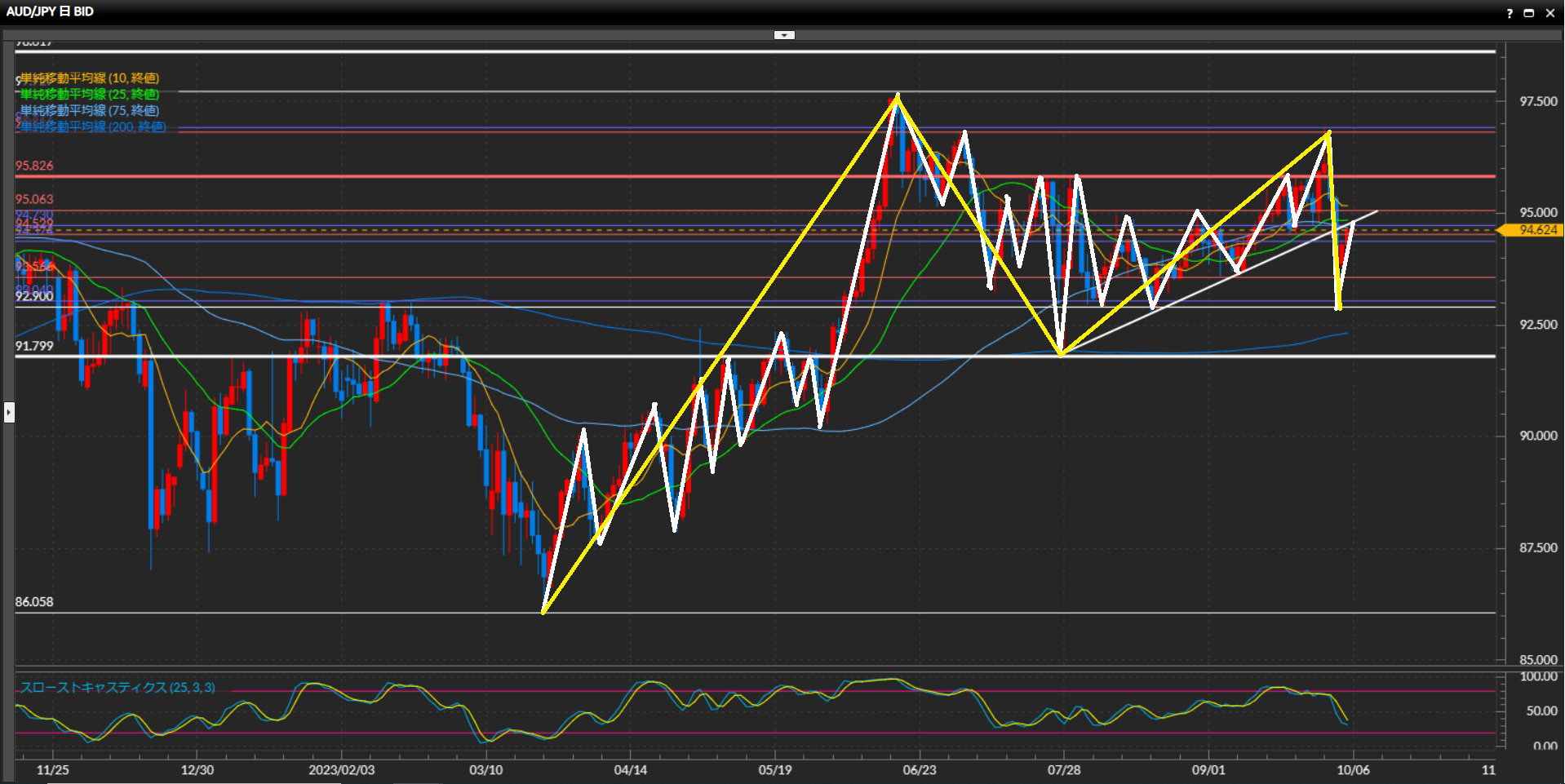Maximize the AUD/JPY chart window
Screen dimensions: 1565x784
point(1529,13)
